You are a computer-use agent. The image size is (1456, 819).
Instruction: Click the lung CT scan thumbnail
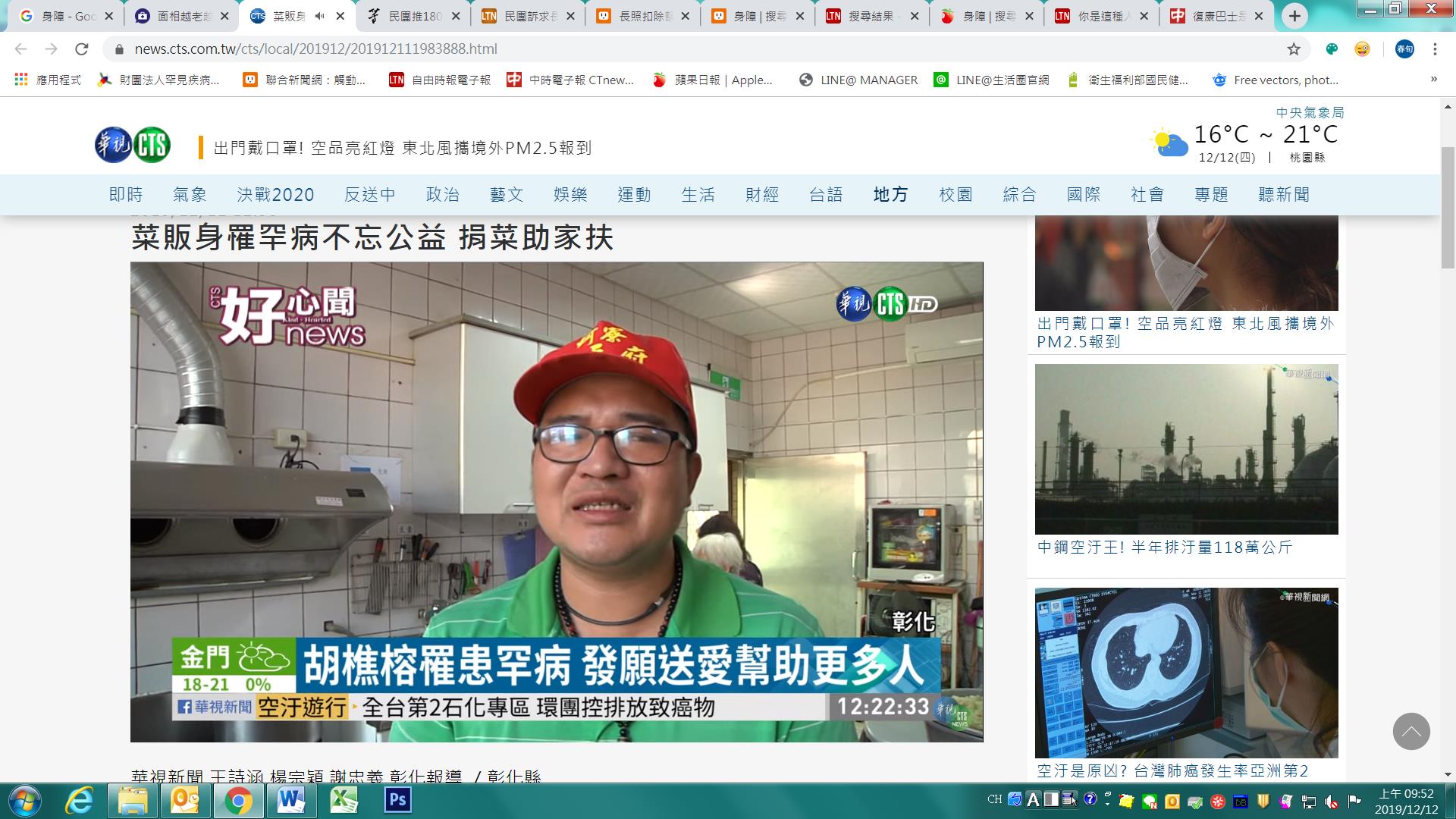coord(1186,673)
